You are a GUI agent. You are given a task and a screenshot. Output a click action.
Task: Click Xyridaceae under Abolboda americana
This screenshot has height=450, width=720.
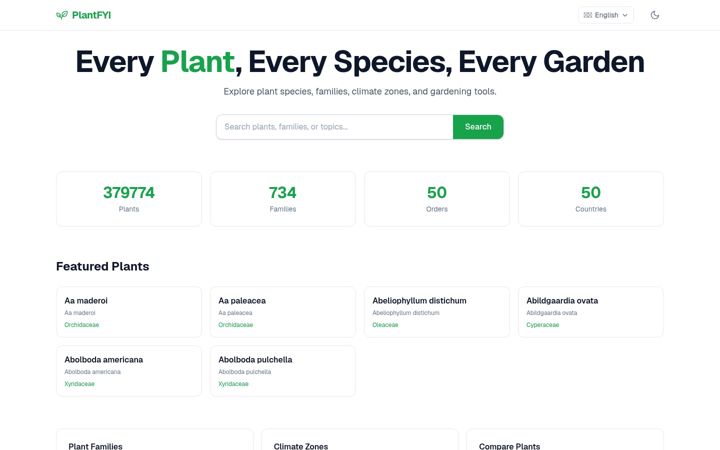click(79, 384)
